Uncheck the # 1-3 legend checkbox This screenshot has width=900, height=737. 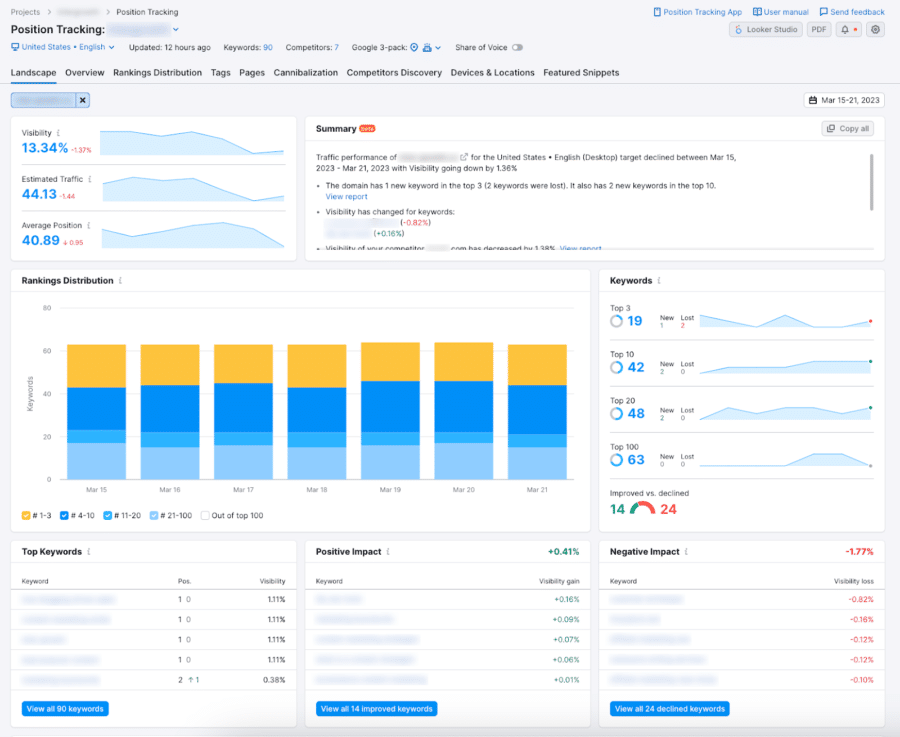pos(26,515)
